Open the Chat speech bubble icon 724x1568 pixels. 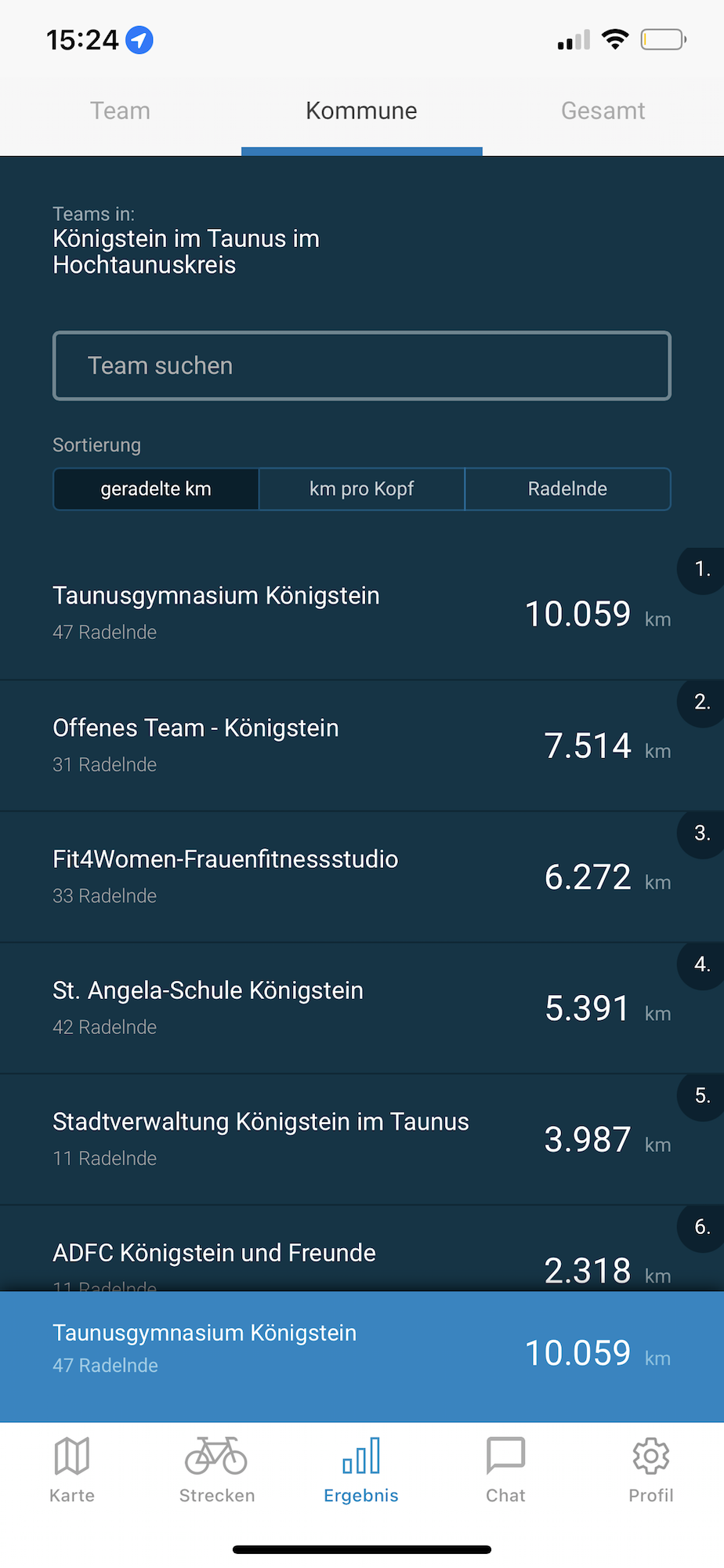click(505, 1457)
